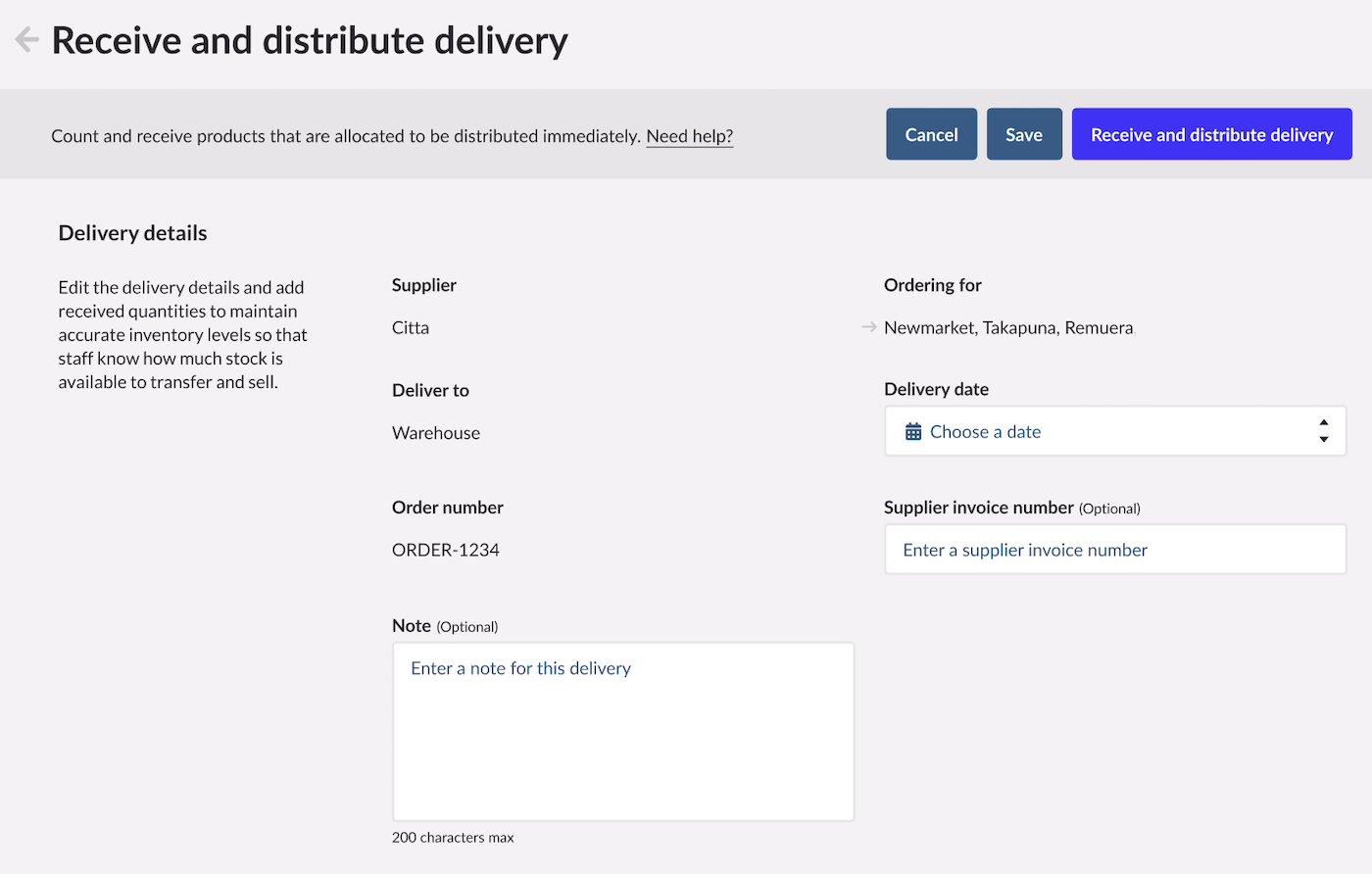This screenshot has width=1372, height=874.
Task: Click the Delivery date label
Action: tap(936, 389)
